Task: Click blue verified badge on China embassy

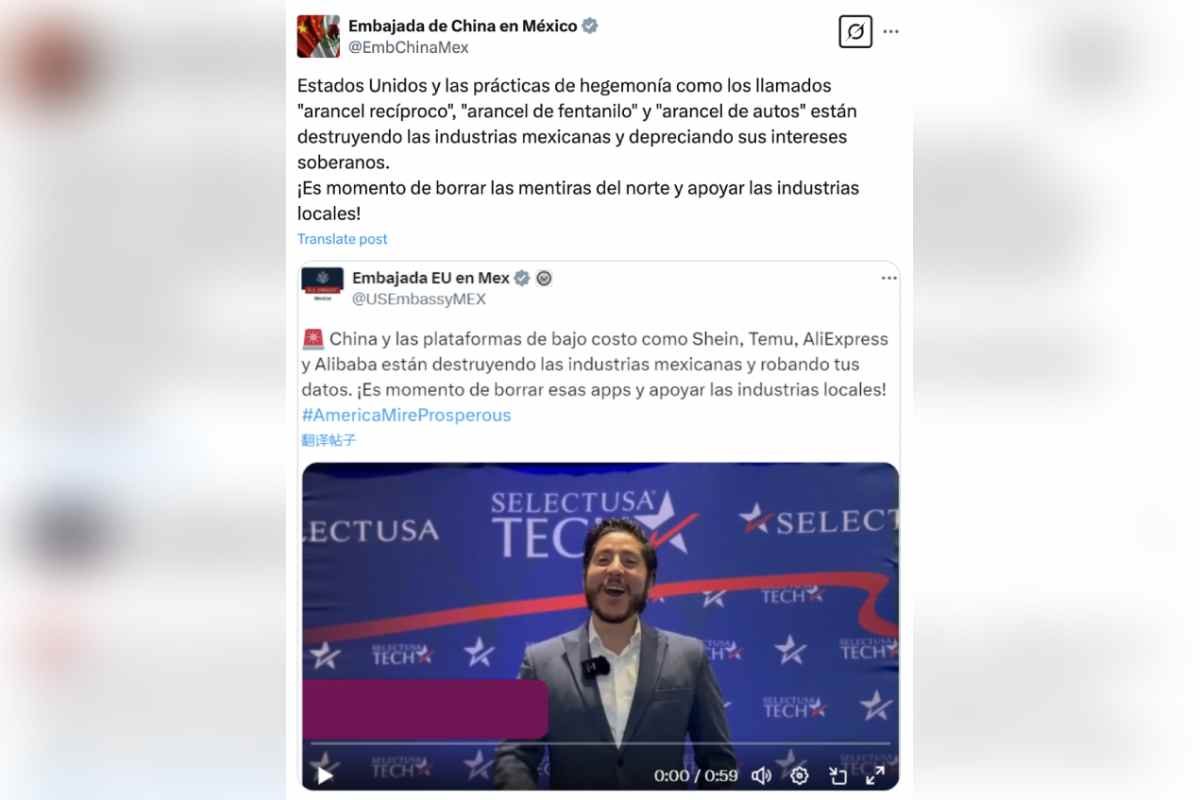Action: pyautogui.click(x=590, y=26)
